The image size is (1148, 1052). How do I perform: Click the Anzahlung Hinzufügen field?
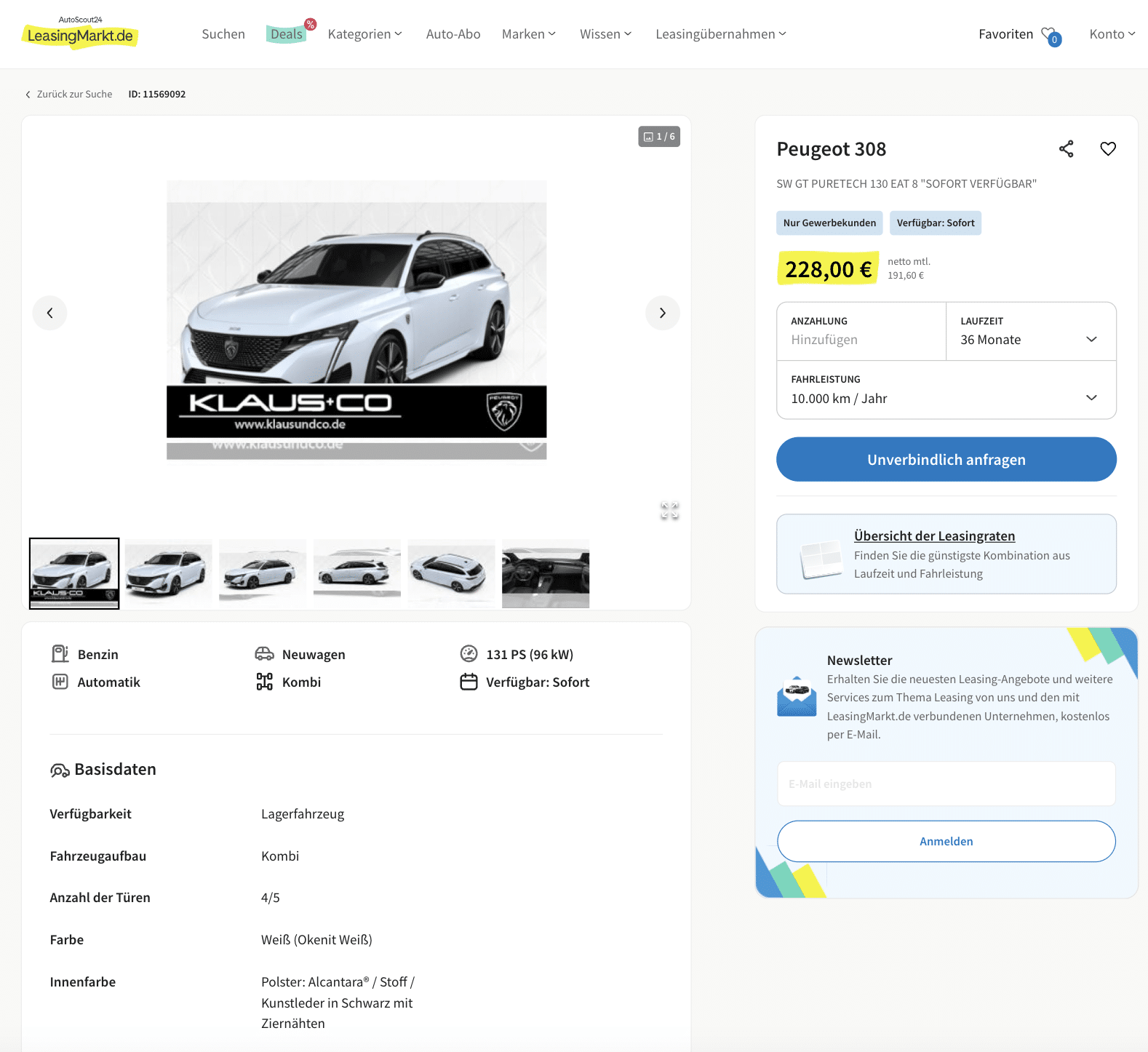(x=861, y=332)
